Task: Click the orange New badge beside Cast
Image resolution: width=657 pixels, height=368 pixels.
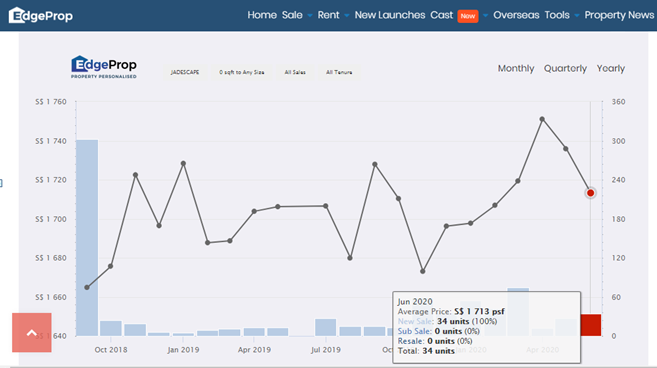Action: [468, 16]
